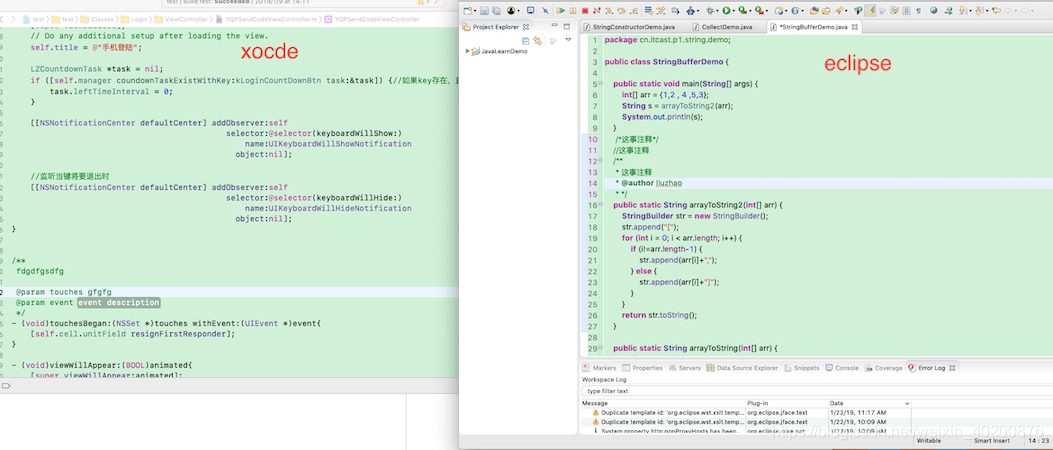Screen dimensions: 1053x450
Task: Collapse all in Project Explorer
Action: [526, 41]
